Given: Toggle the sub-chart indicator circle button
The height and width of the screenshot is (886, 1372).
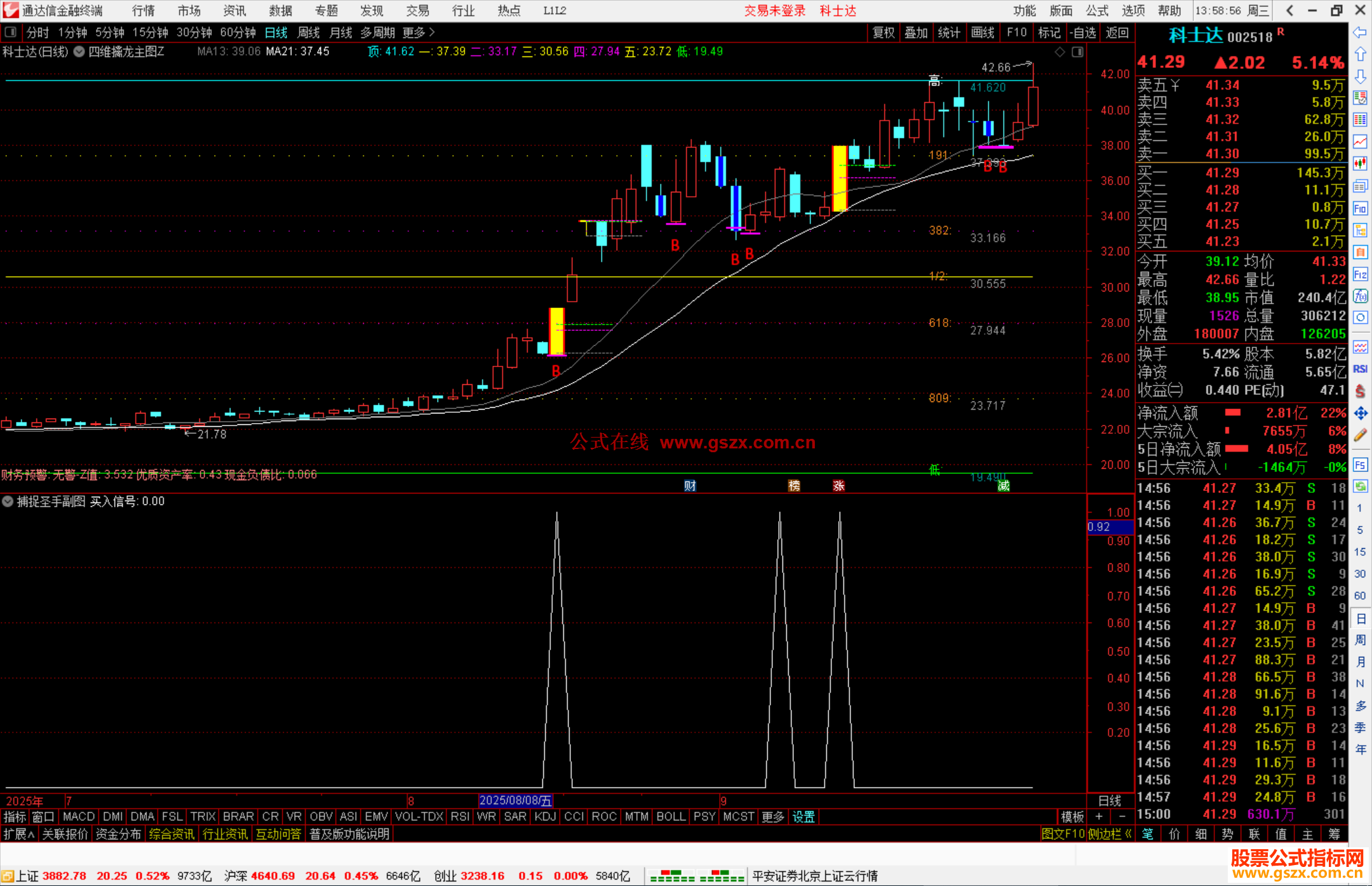Looking at the screenshot, I should click(x=8, y=501).
